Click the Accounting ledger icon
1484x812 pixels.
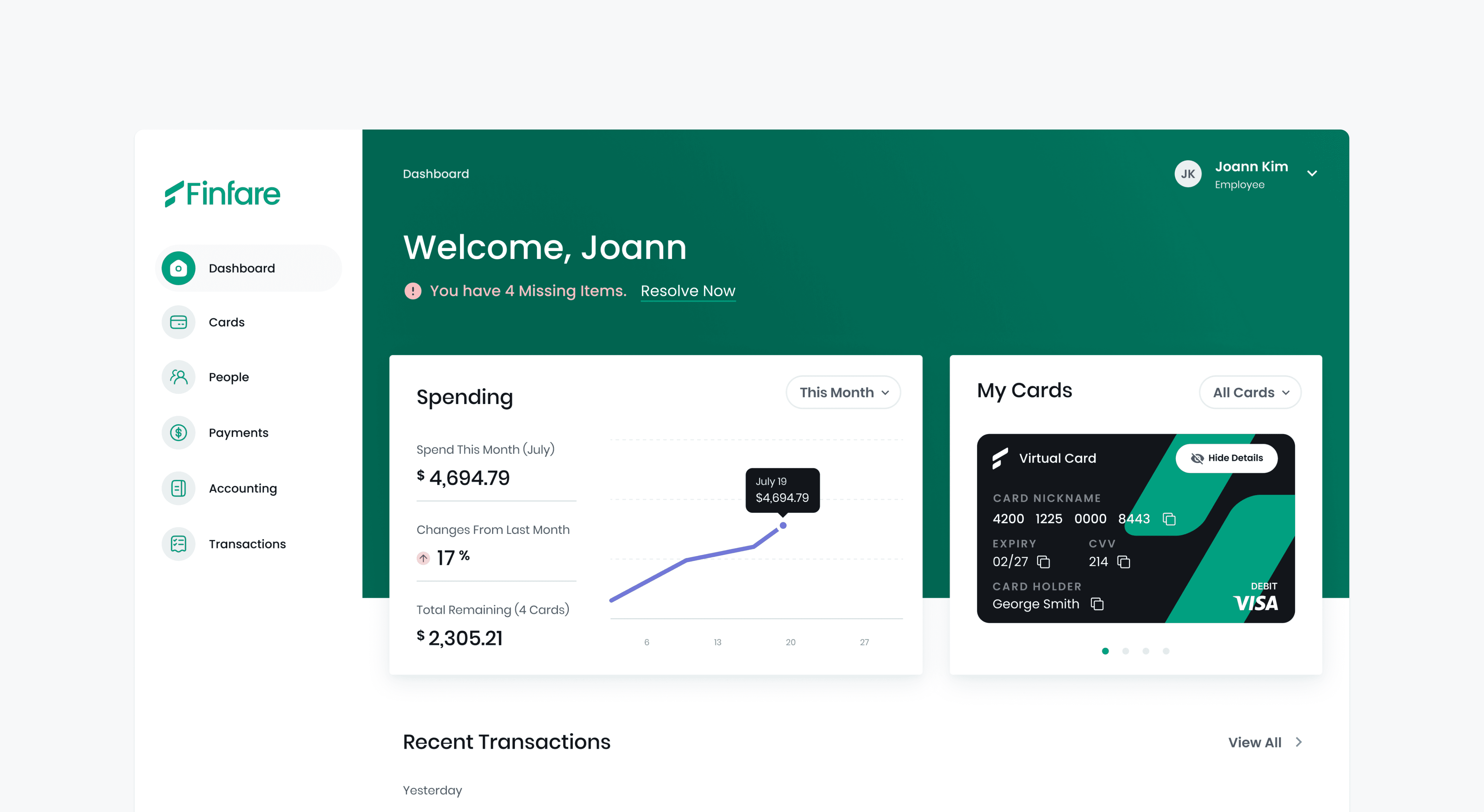pyautogui.click(x=179, y=488)
